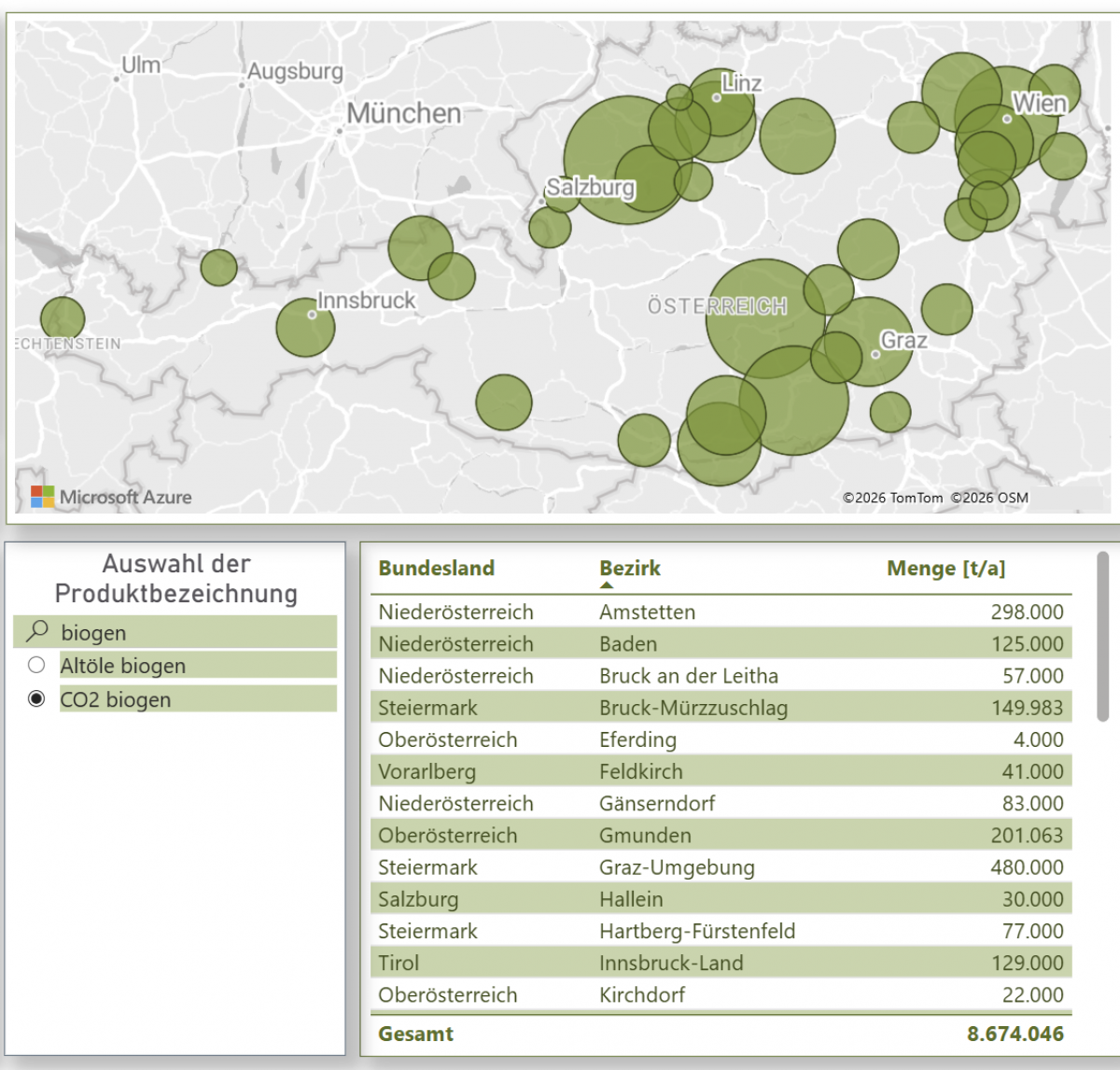1120x1070 pixels.
Task: Sort table by Bundesland column header
Action: (436, 568)
